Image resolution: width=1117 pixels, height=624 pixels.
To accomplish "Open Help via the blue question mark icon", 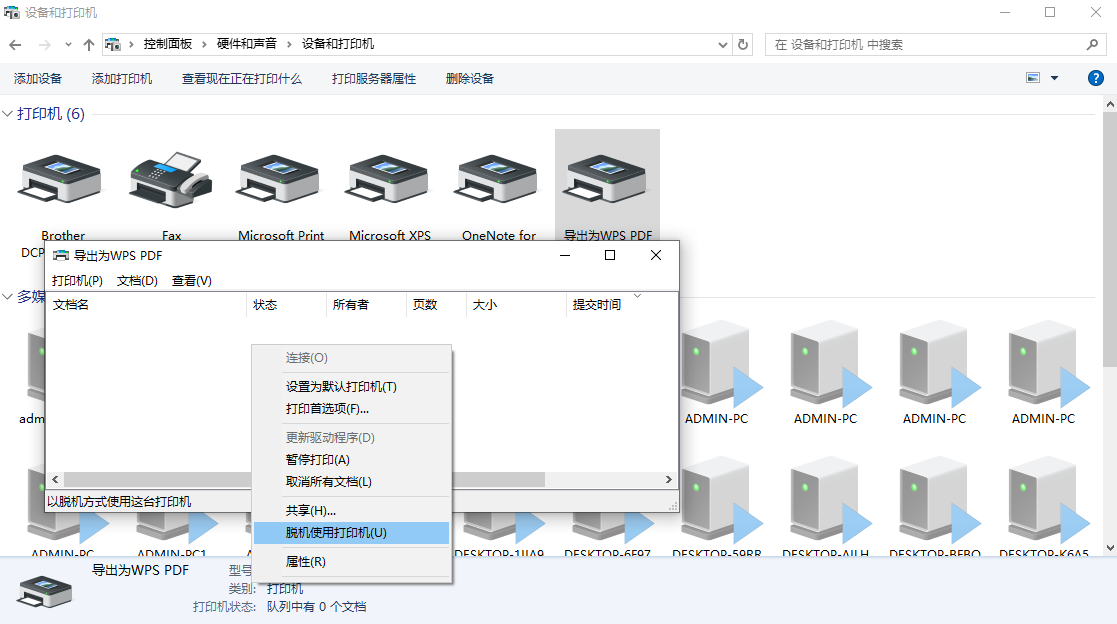I will coord(1095,78).
